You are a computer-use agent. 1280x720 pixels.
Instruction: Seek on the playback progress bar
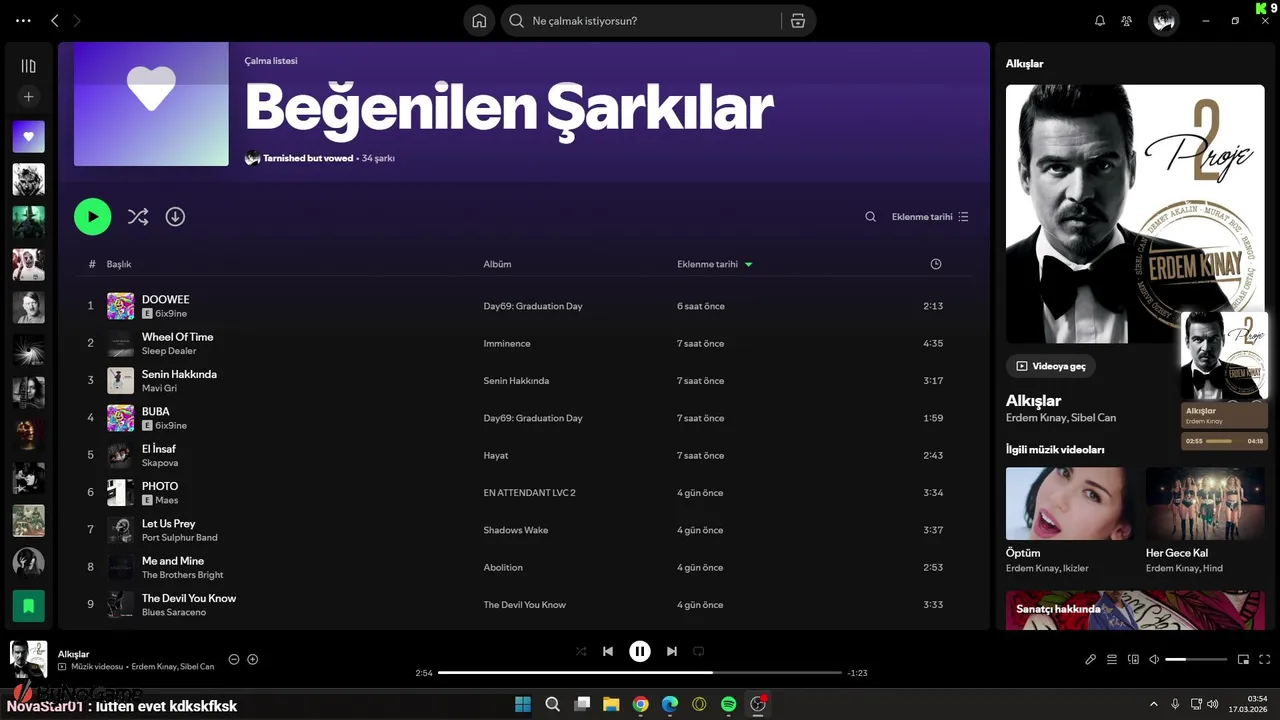[640, 673]
